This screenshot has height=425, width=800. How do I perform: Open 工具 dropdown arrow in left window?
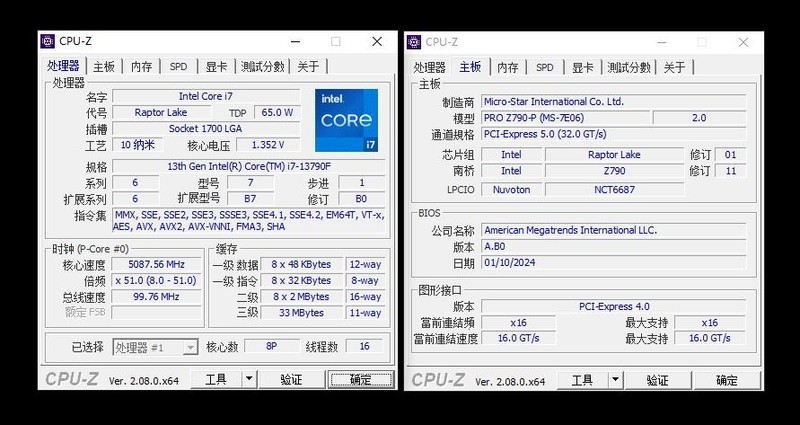(x=249, y=380)
